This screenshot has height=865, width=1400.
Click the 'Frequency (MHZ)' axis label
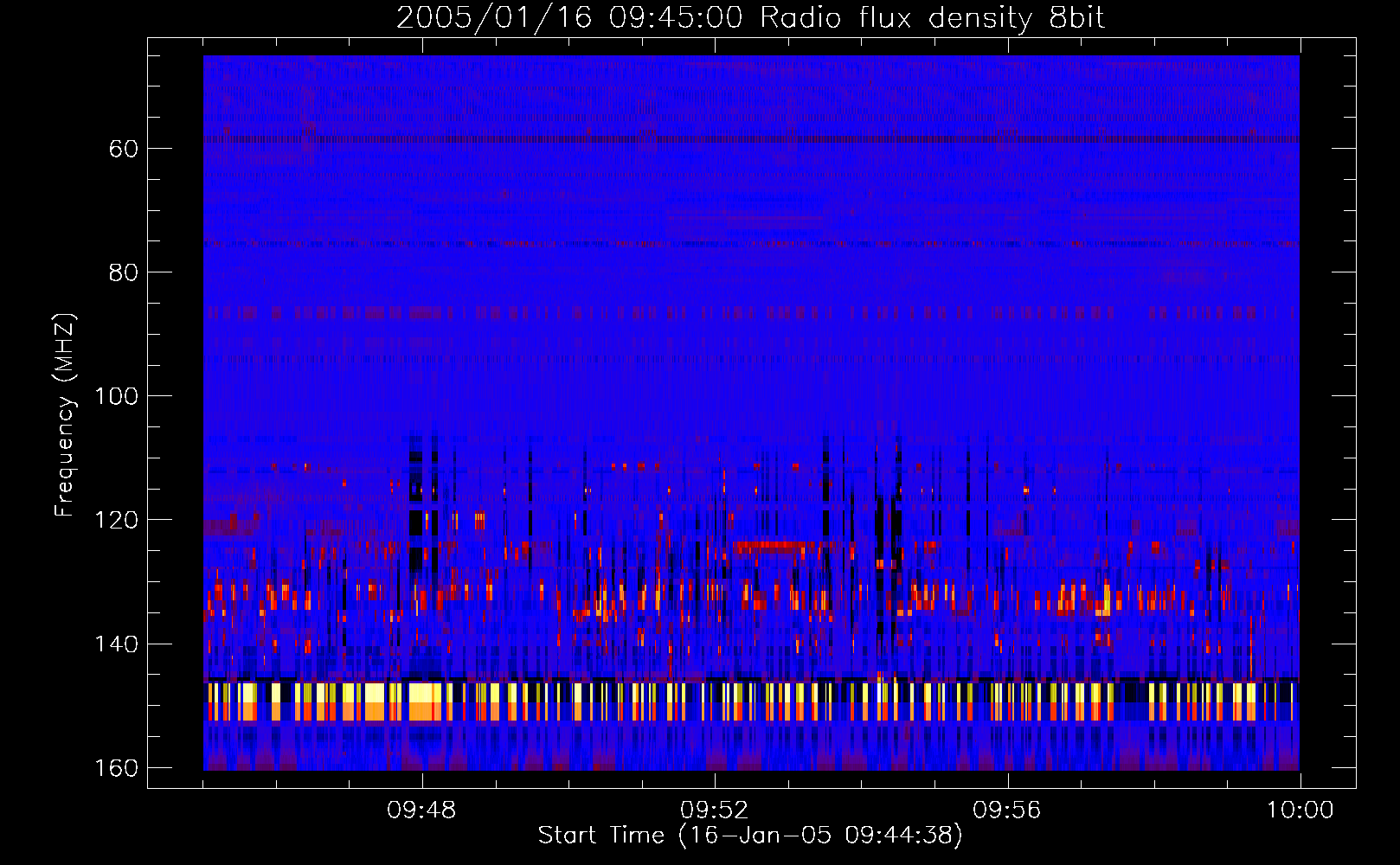pyautogui.click(x=65, y=414)
